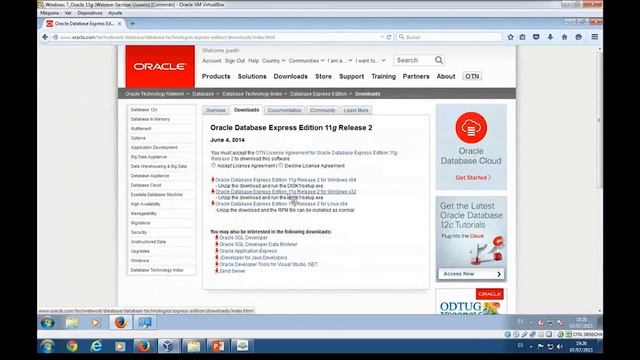
Task: Click the Oracle search magnifier icon
Action: (x=439, y=60)
